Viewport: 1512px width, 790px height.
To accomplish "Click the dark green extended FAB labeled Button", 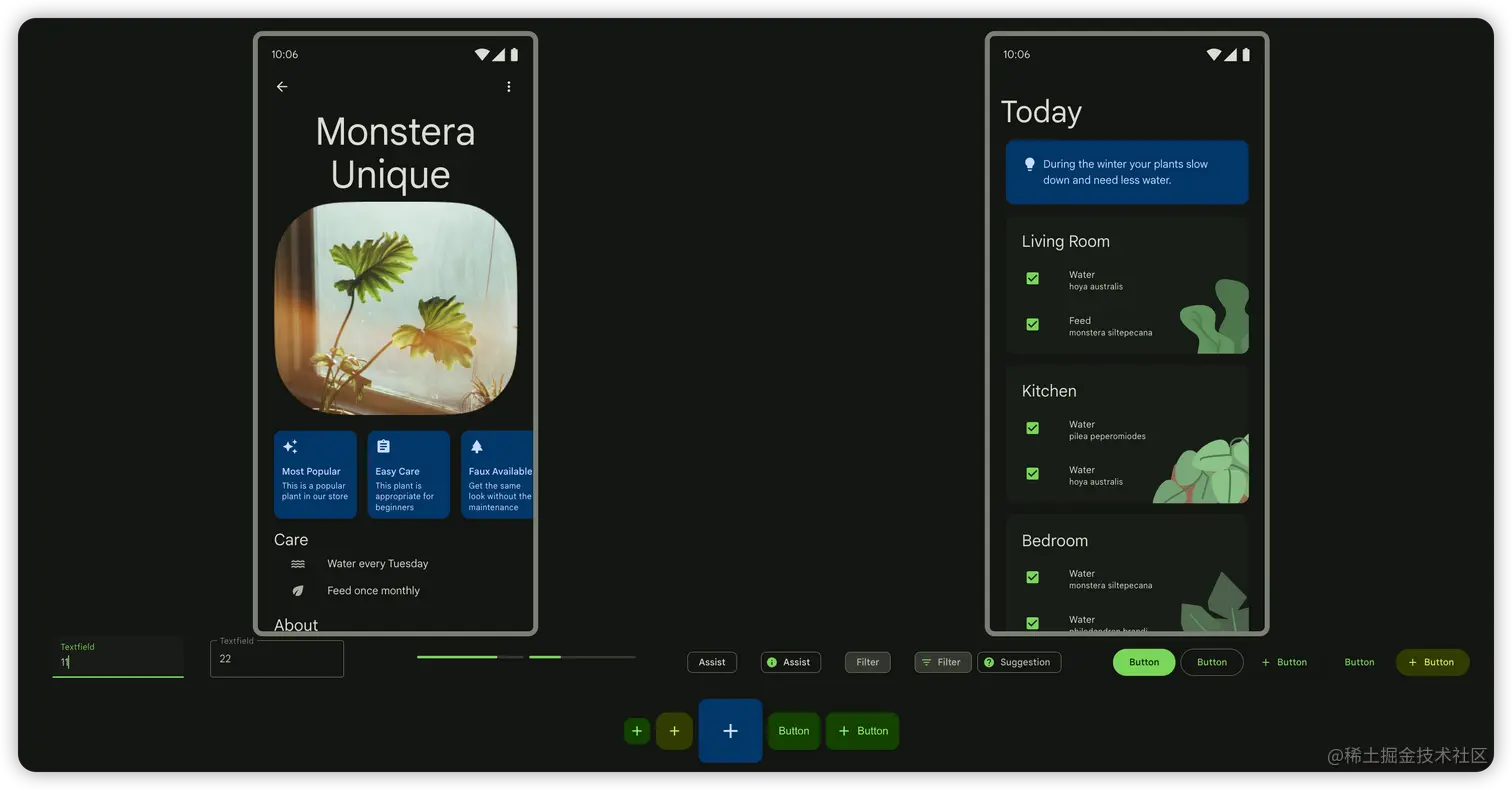I will tap(794, 731).
